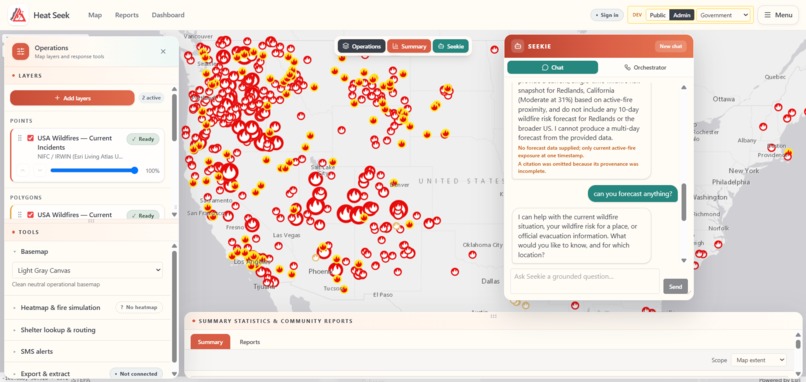The image size is (806, 382).
Task: Click the divider handle between Layers and Tools
Action: pos(91,221)
